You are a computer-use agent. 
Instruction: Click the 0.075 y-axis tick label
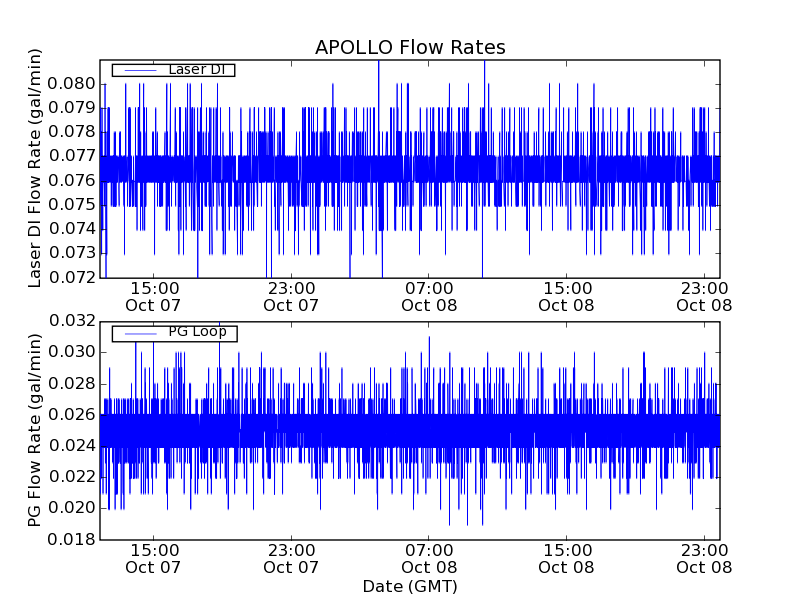(72, 205)
